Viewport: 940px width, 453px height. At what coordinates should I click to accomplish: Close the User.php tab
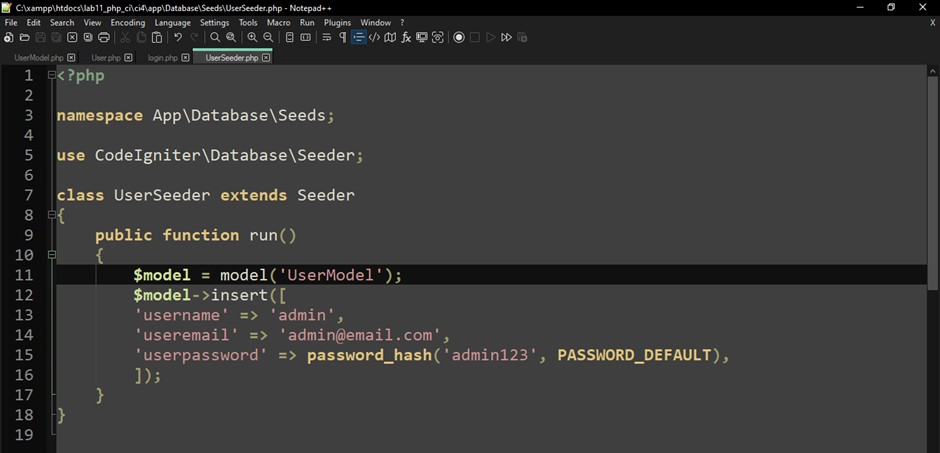point(128,58)
